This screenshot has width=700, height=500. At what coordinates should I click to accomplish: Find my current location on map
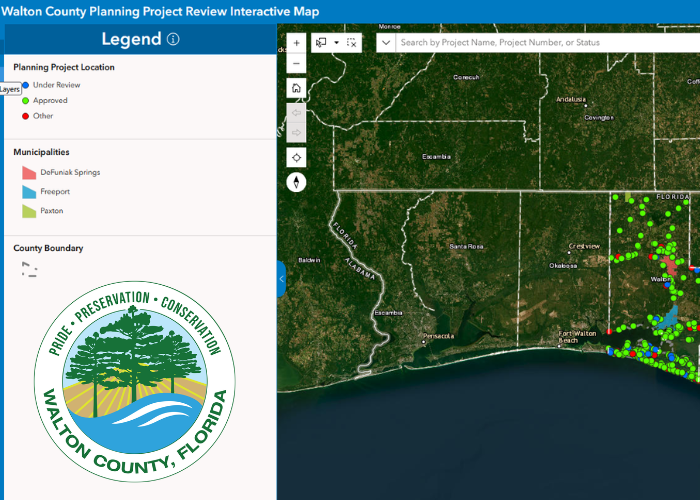(296, 158)
